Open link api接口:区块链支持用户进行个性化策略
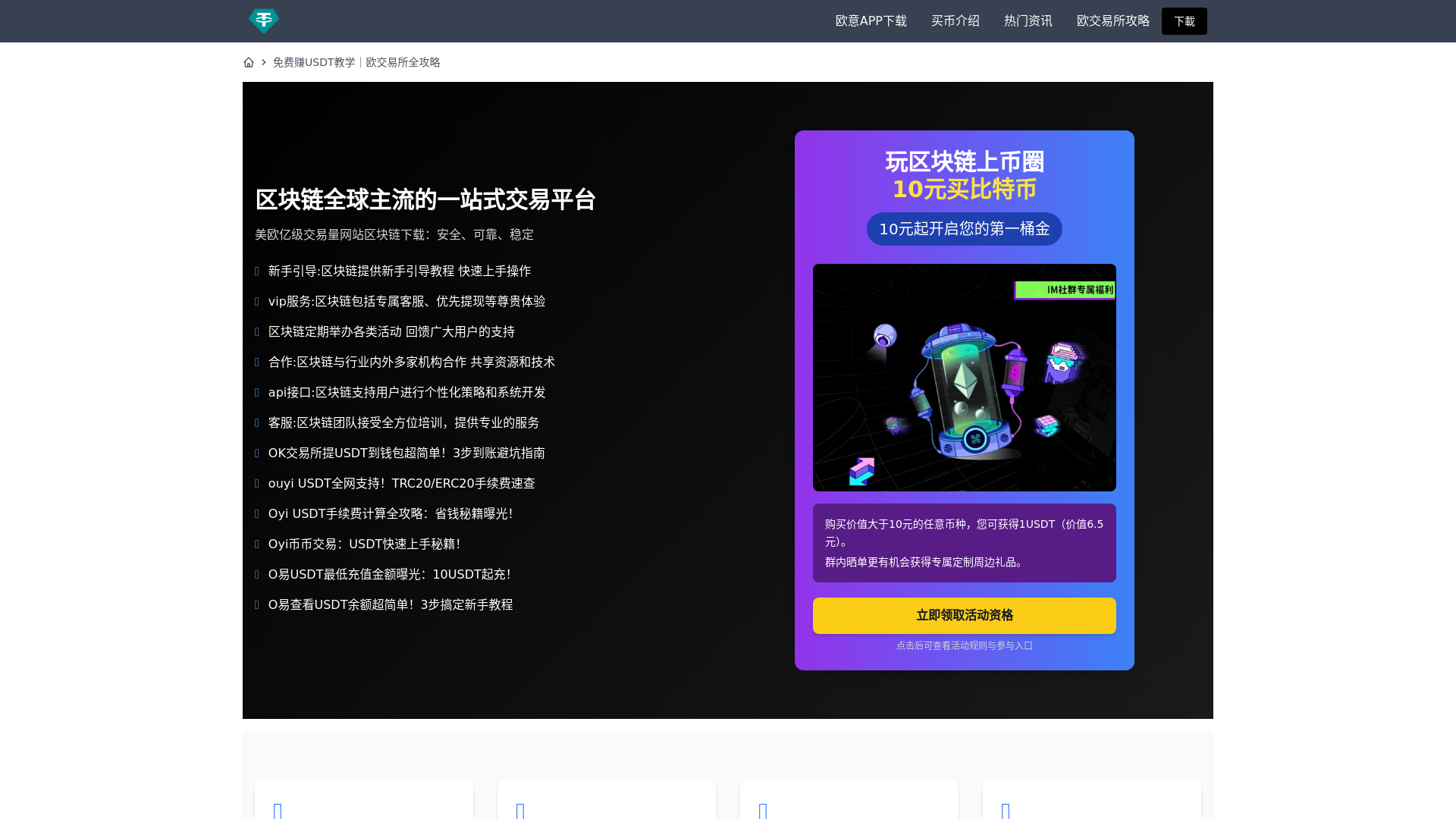 tap(407, 393)
